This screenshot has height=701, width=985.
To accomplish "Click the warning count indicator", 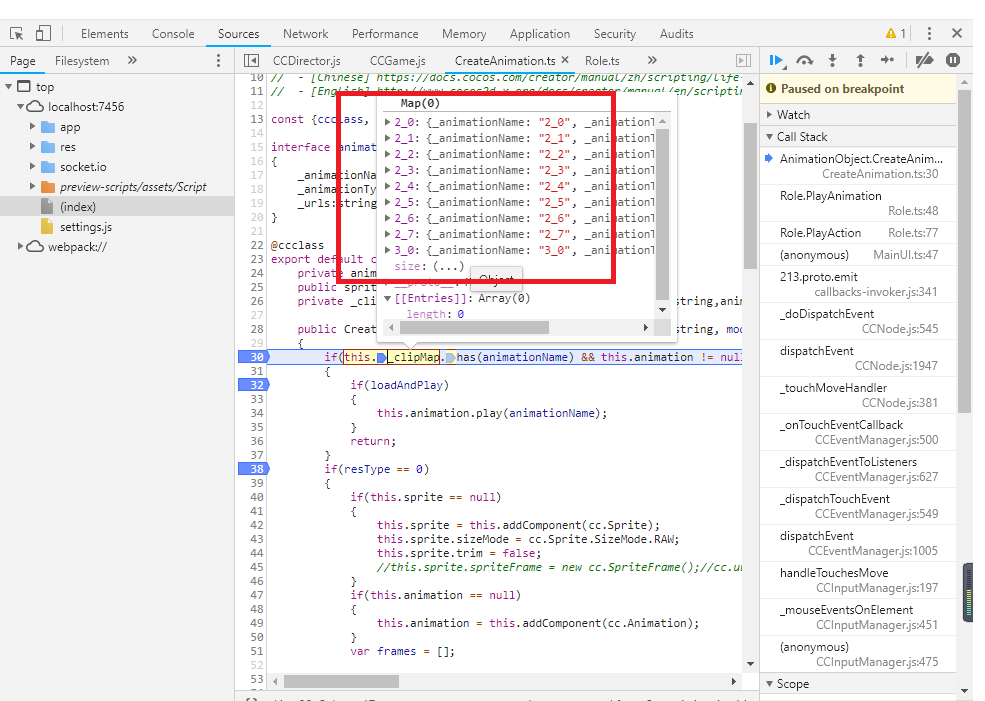I will click(895, 33).
